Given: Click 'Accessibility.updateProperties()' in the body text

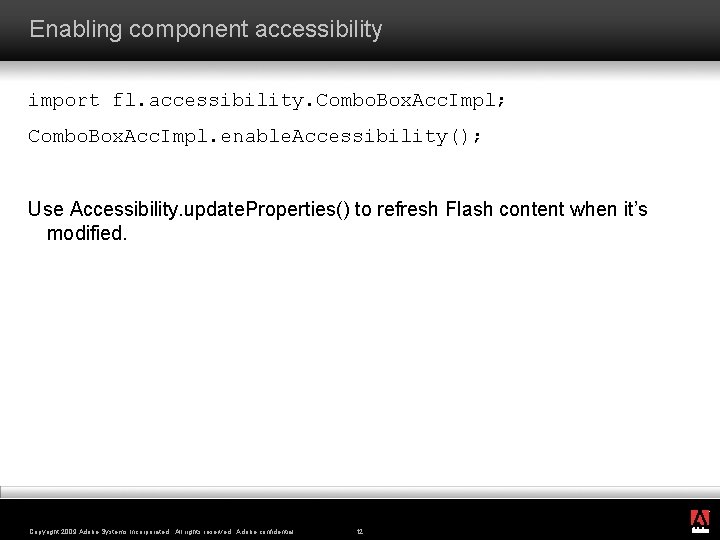Looking at the screenshot, I should 210,209.
